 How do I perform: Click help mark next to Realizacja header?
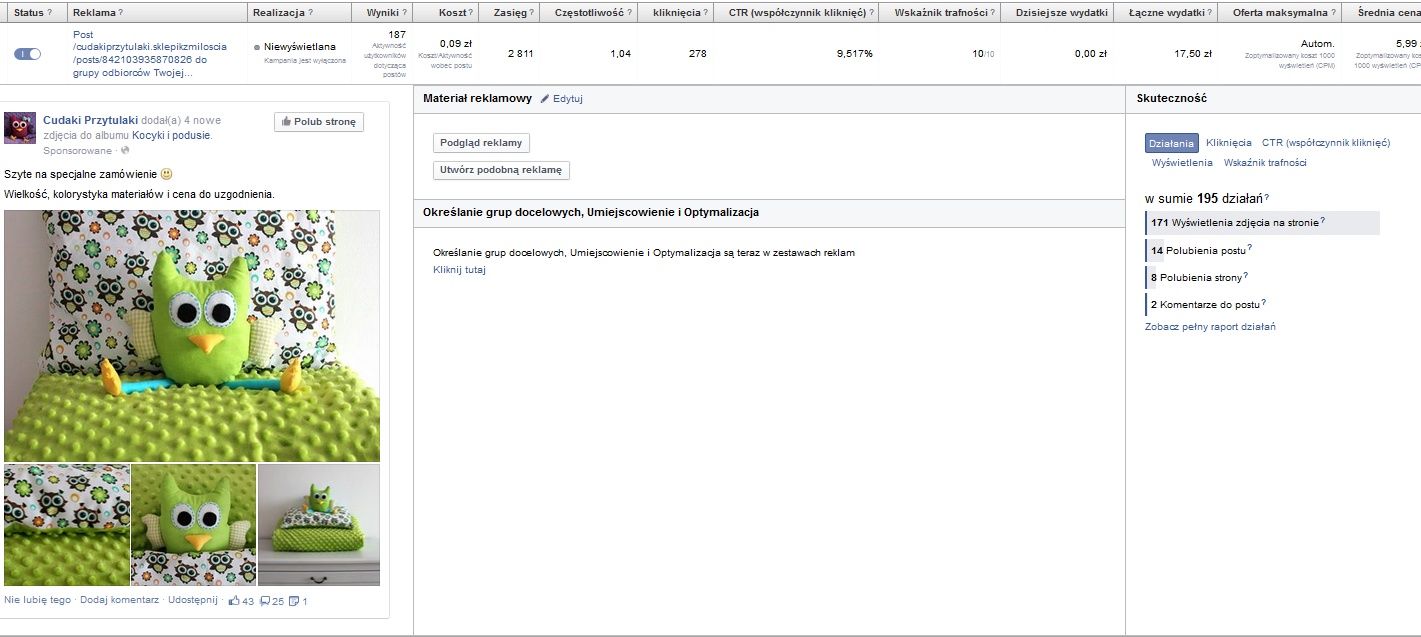[310, 13]
